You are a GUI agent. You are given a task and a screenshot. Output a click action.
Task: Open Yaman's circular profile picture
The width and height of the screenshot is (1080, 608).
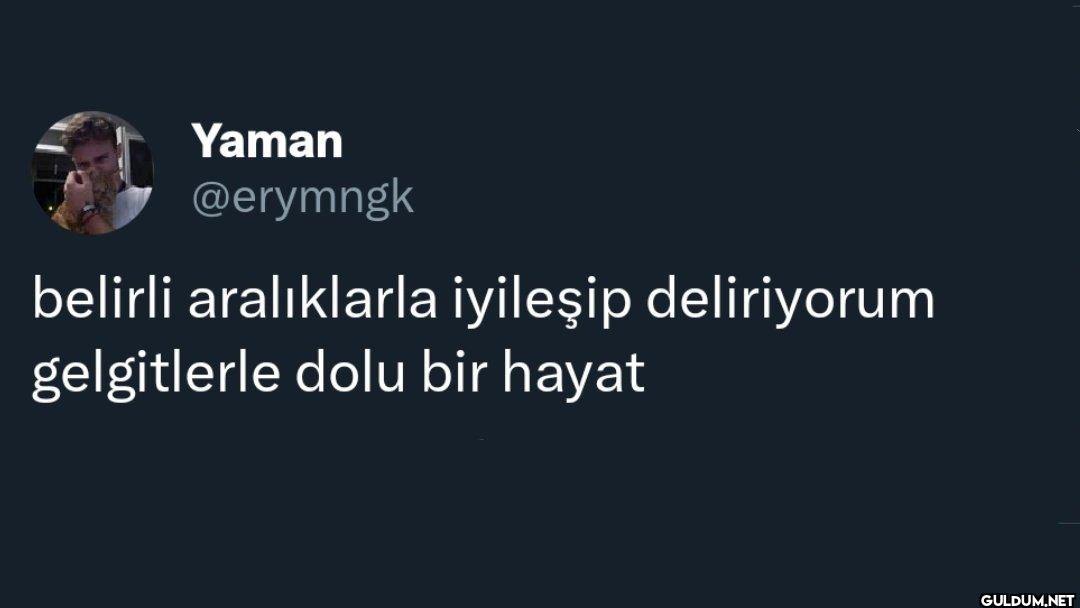(x=92, y=173)
